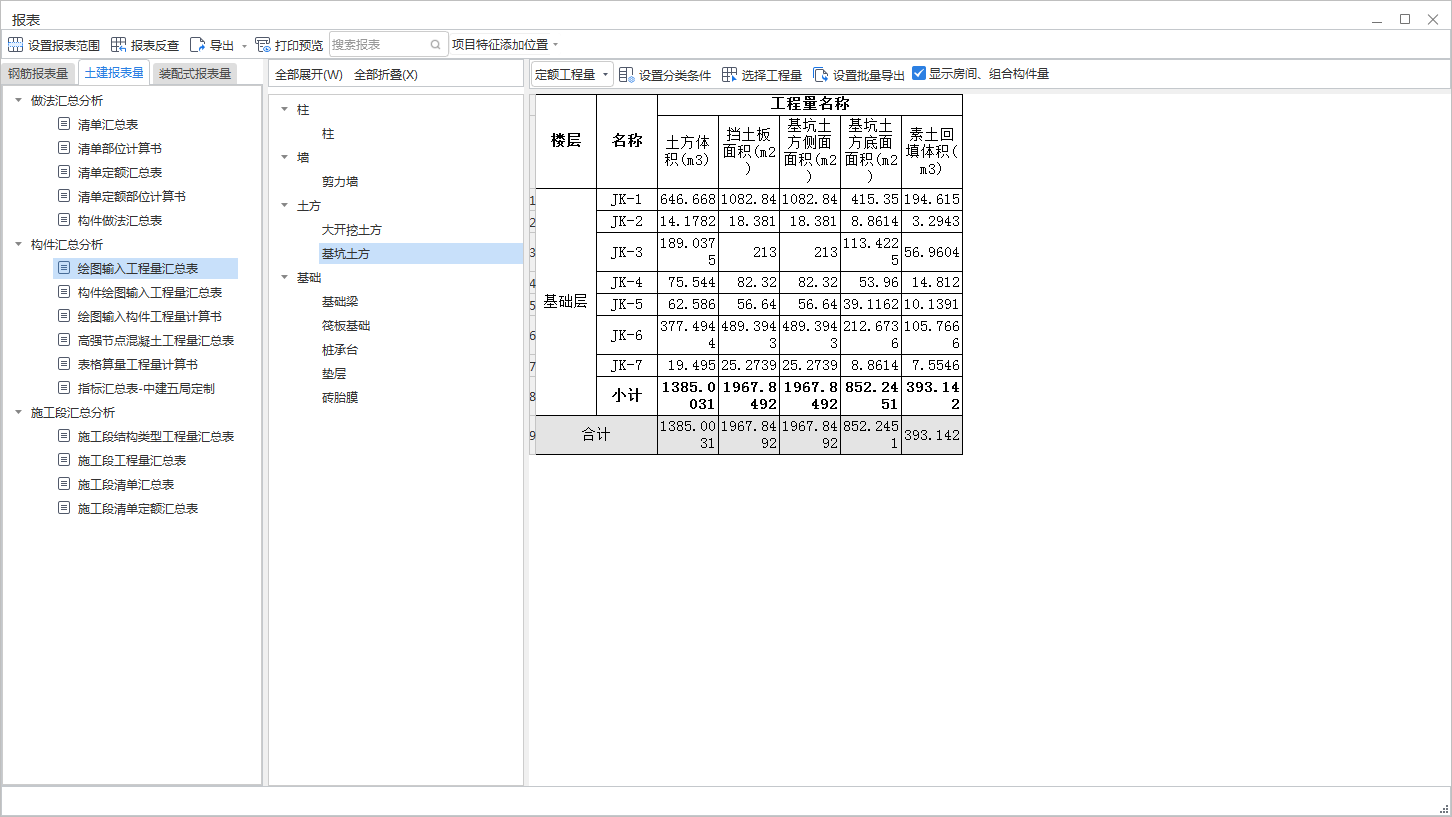The height and width of the screenshot is (817, 1452).
Task: Collapse the 做法汇总分析 group
Action: click(18, 100)
